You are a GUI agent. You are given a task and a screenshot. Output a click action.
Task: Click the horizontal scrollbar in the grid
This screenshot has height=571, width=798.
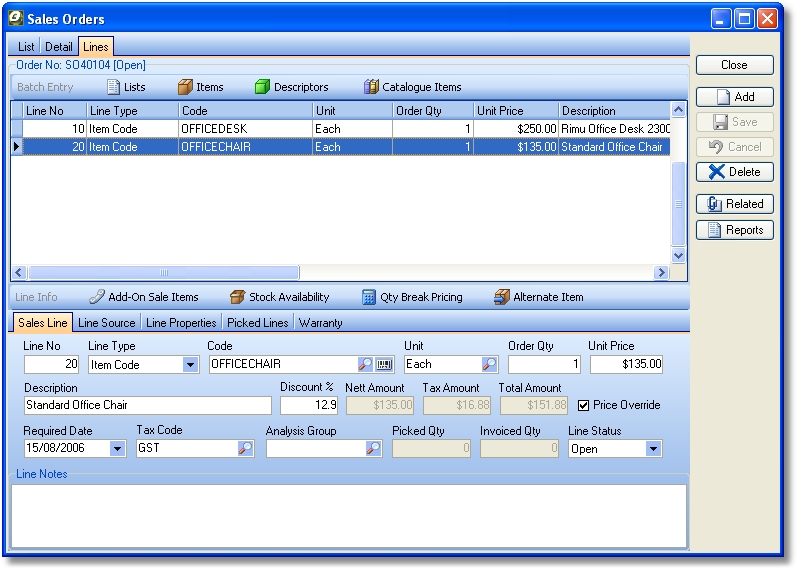(x=164, y=272)
